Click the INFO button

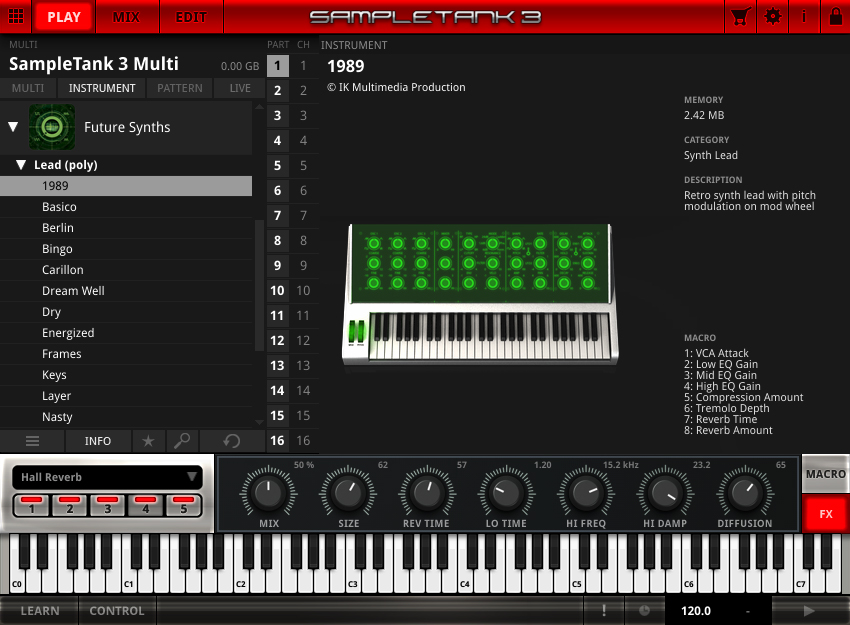(98, 441)
